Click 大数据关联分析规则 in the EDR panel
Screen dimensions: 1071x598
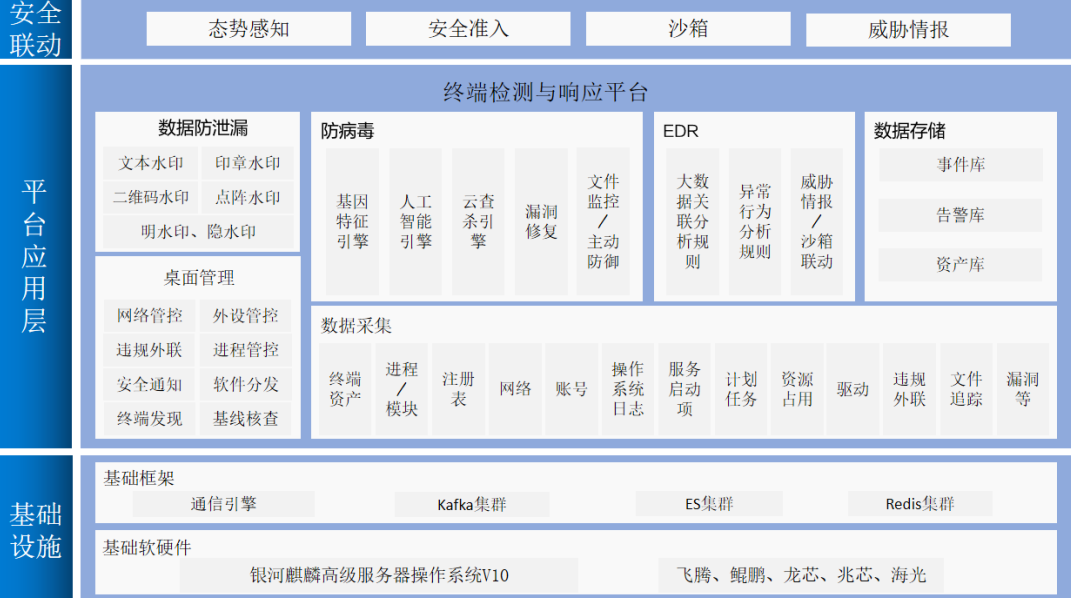pos(693,221)
